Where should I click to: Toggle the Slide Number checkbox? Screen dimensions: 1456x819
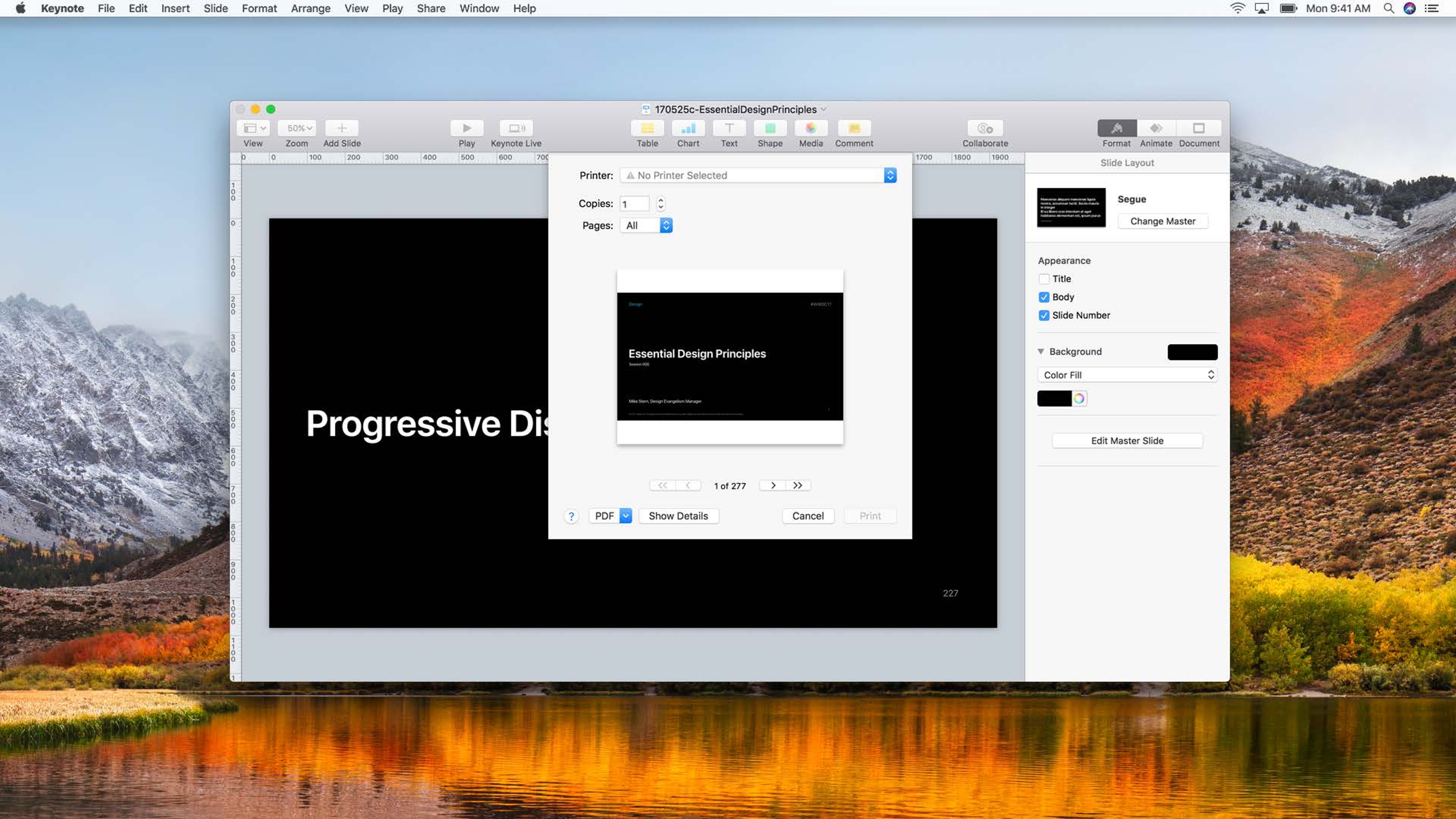1044,315
